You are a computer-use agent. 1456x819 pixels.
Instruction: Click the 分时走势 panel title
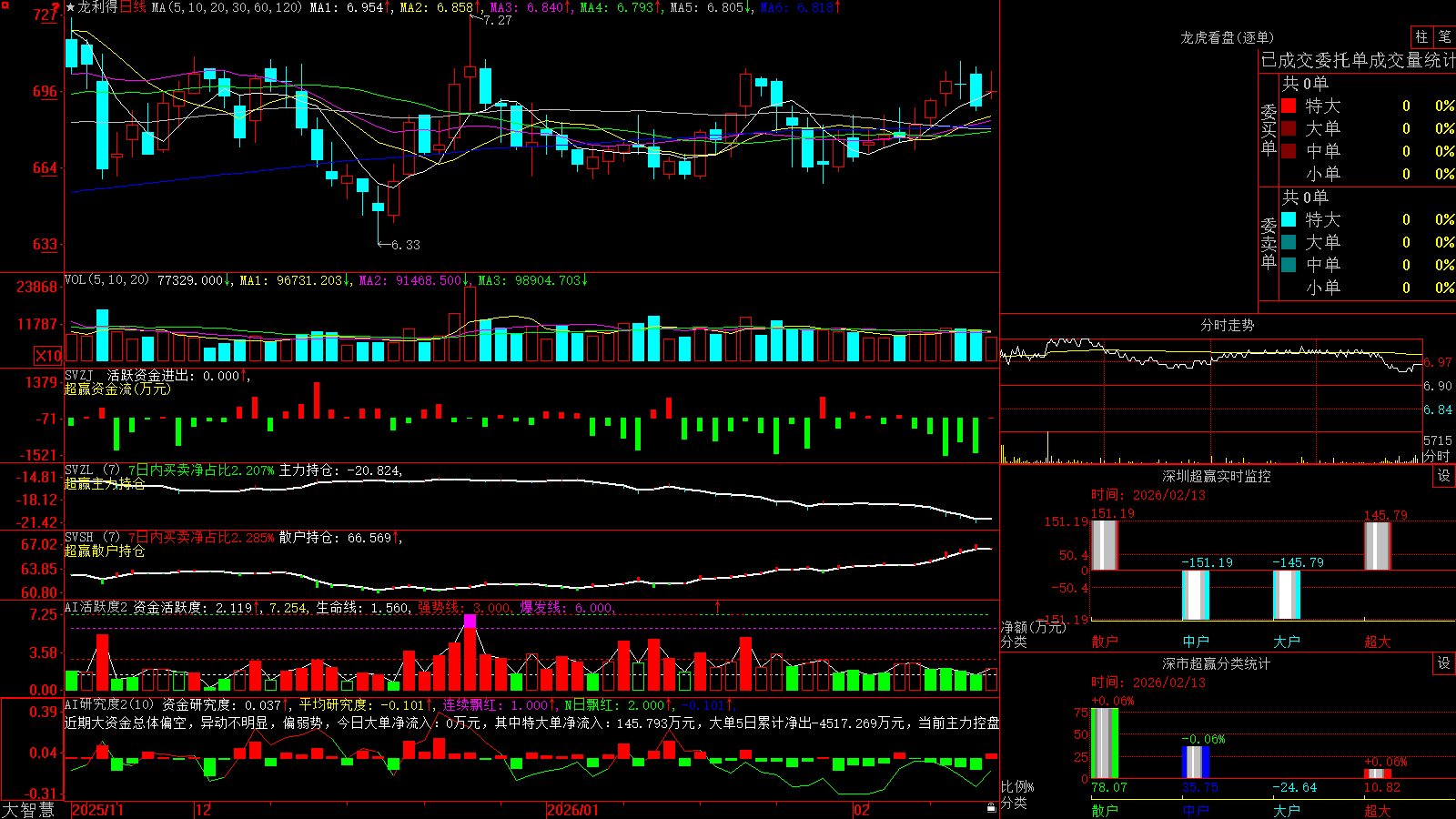click(x=1227, y=325)
